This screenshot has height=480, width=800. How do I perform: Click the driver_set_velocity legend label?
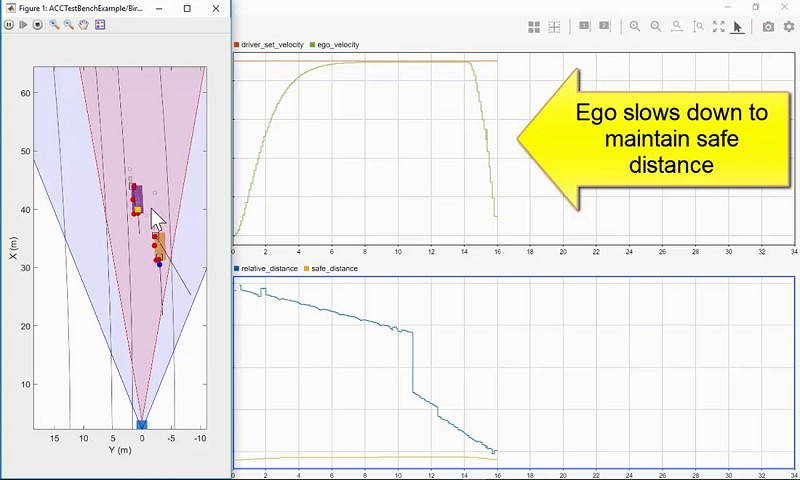tap(272, 45)
